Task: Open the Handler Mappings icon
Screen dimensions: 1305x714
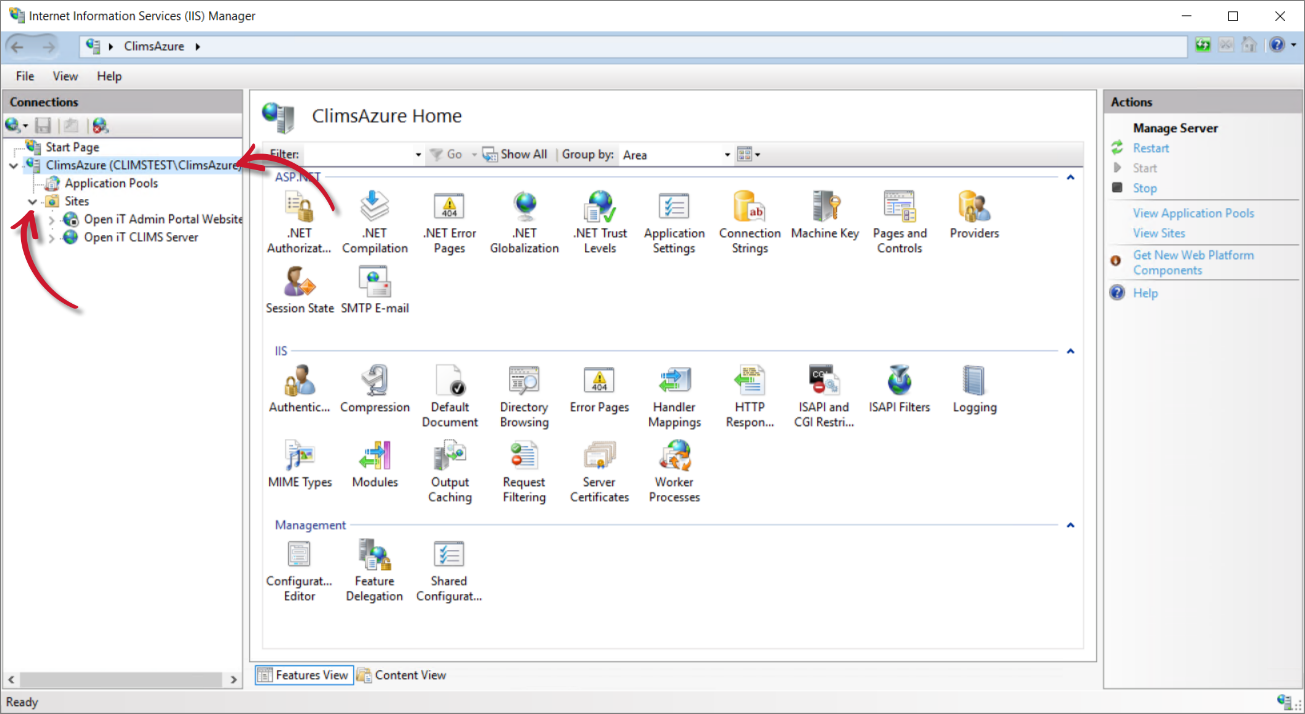Action: pyautogui.click(x=674, y=396)
